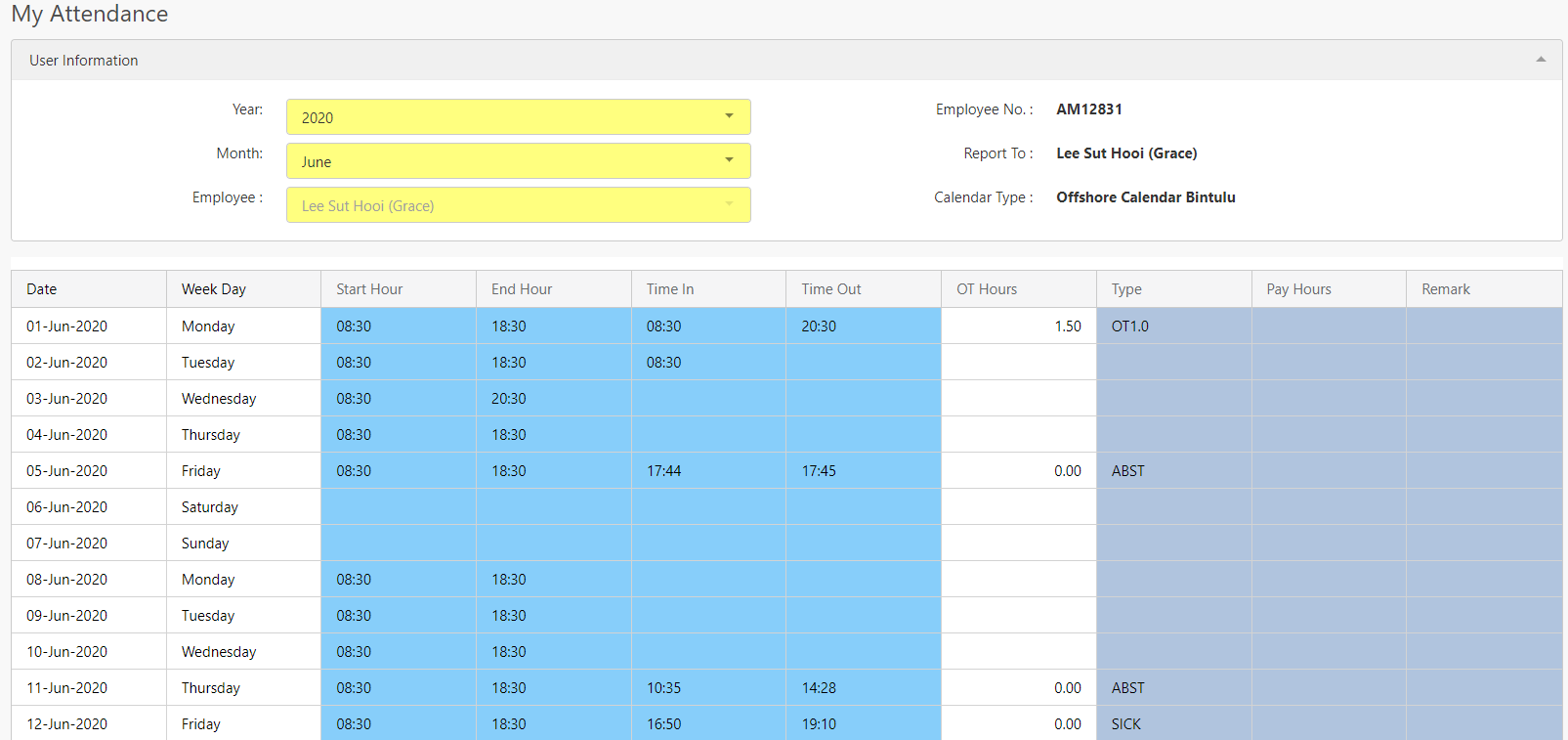Collapse the User Information panel arrow
1568x740 pixels.
(1541, 60)
